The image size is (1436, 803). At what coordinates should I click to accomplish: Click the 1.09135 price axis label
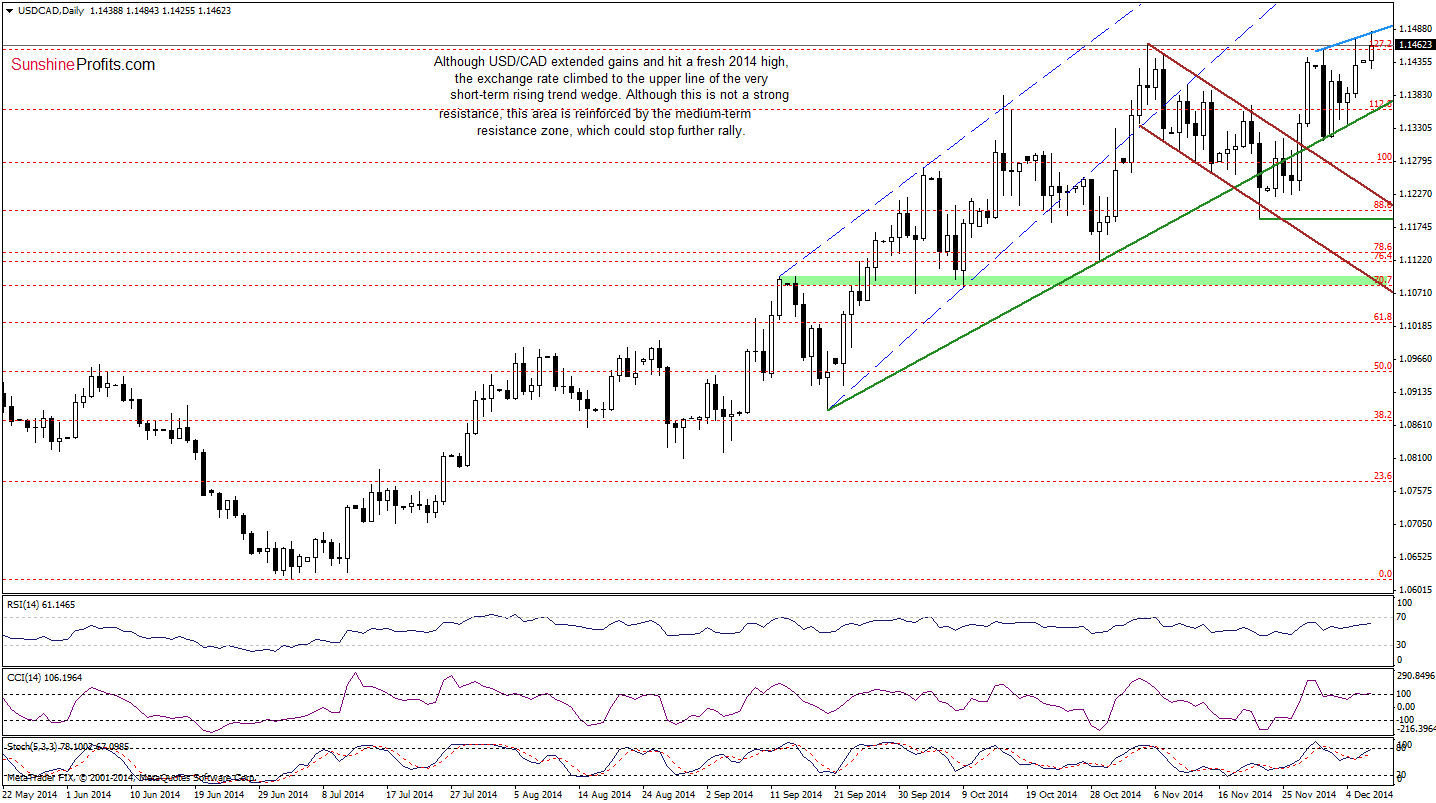click(x=1415, y=392)
